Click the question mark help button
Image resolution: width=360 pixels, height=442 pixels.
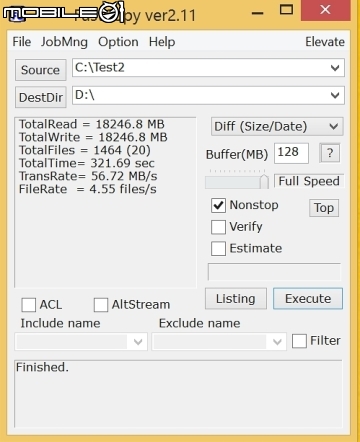coord(330,153)
